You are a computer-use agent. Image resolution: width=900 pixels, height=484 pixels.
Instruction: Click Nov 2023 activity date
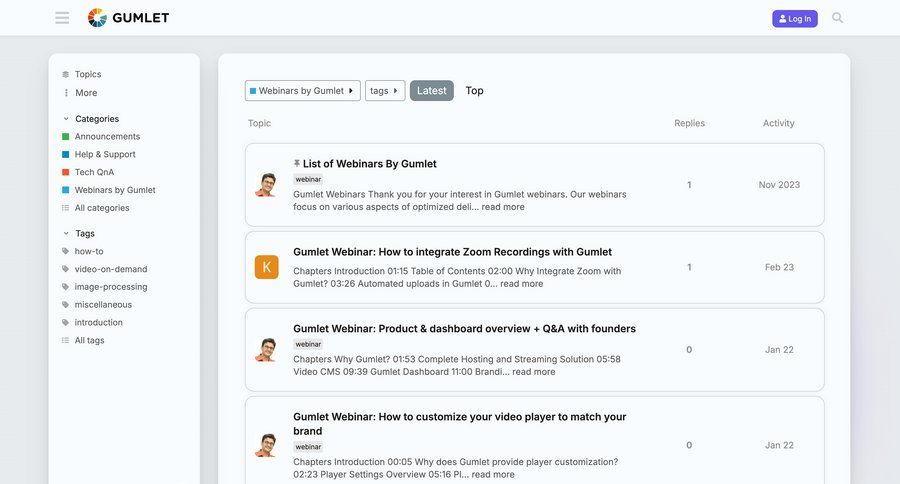click(779, 184)
